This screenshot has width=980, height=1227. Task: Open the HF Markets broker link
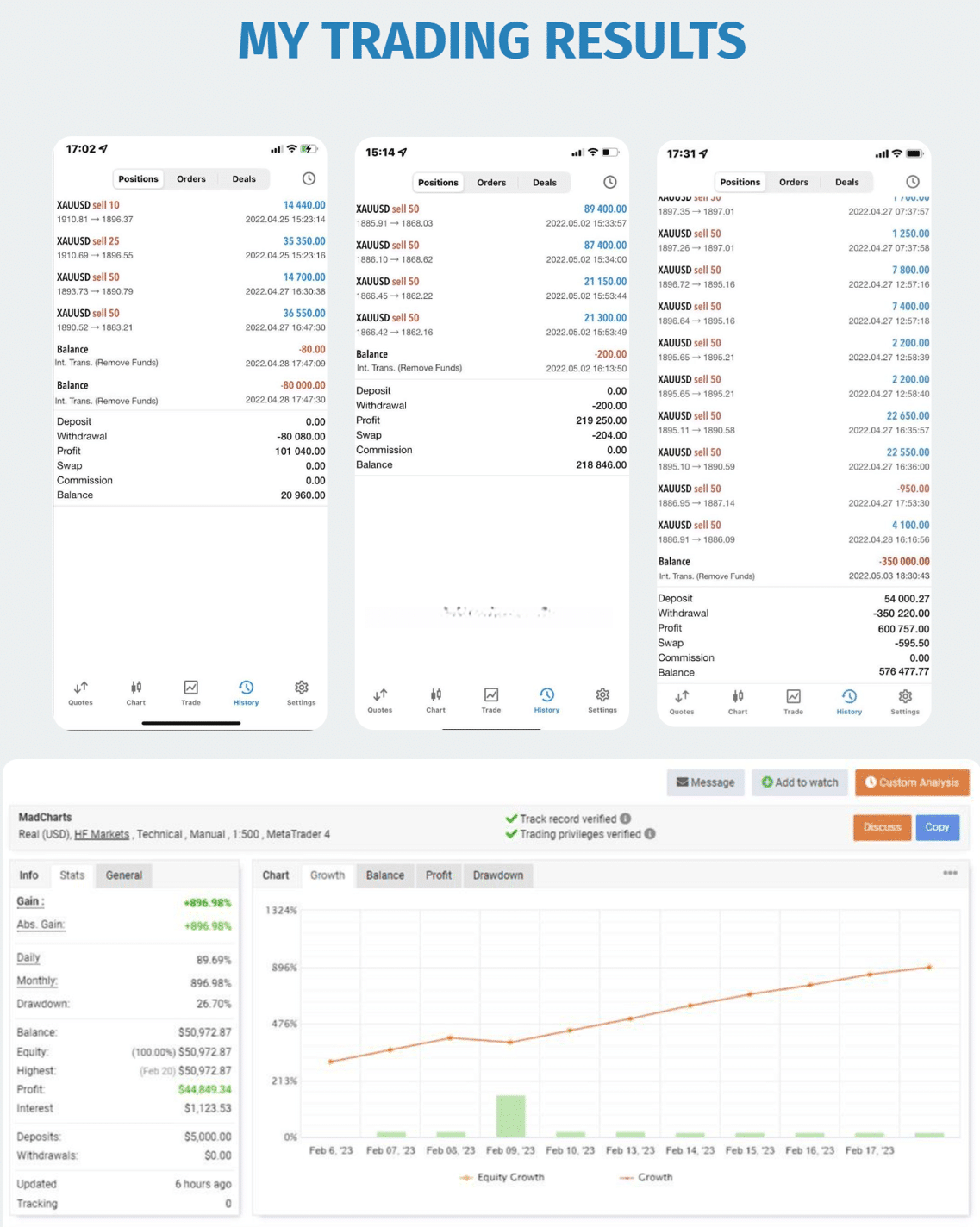point(101,834)
